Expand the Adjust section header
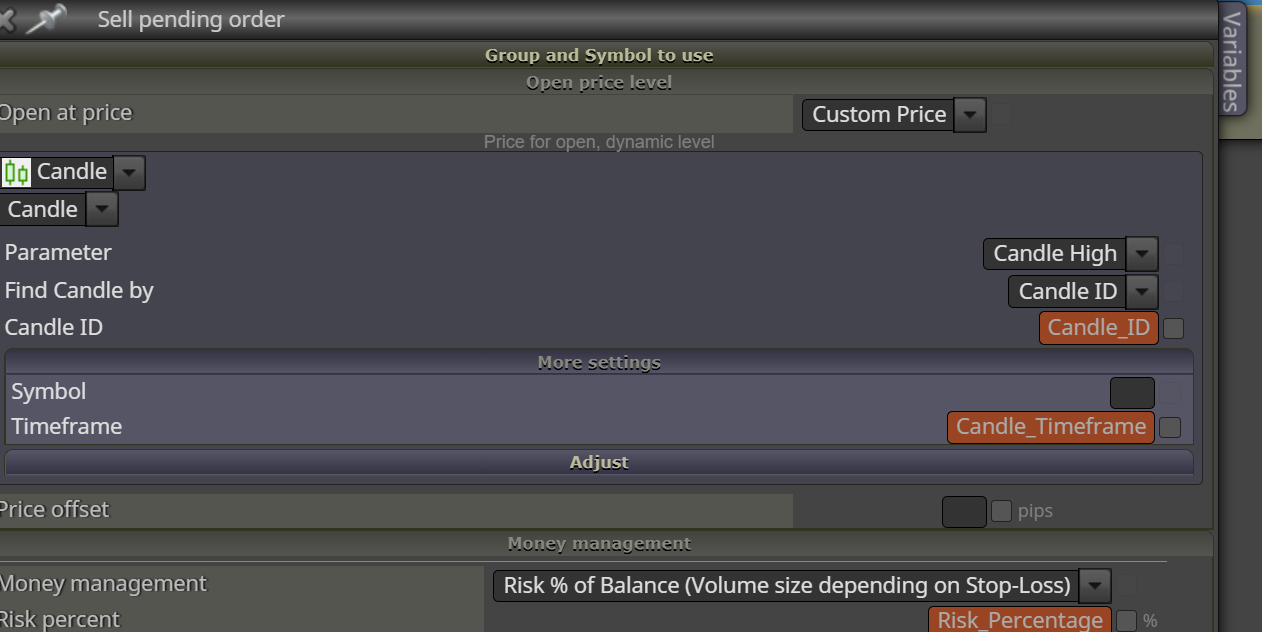Image resolution: width=1262 pixels, height=632 pixels. (x=599, y=462)
